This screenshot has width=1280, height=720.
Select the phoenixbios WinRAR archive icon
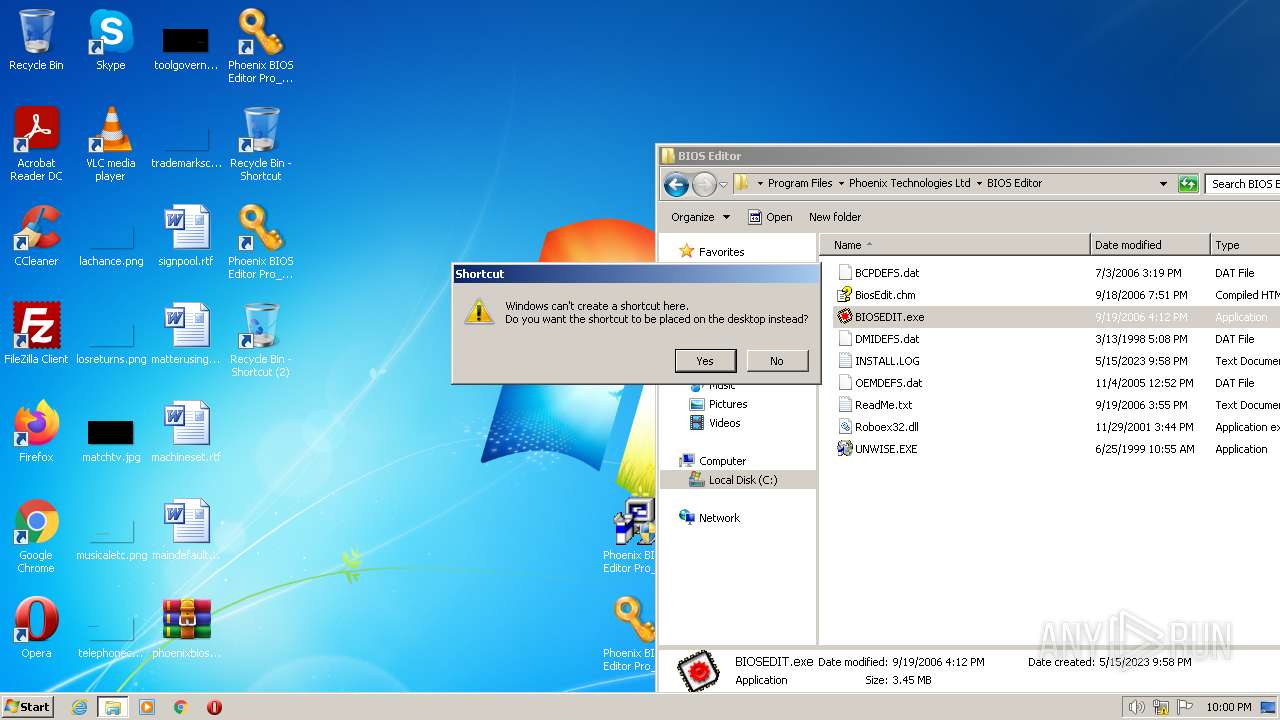186,628
